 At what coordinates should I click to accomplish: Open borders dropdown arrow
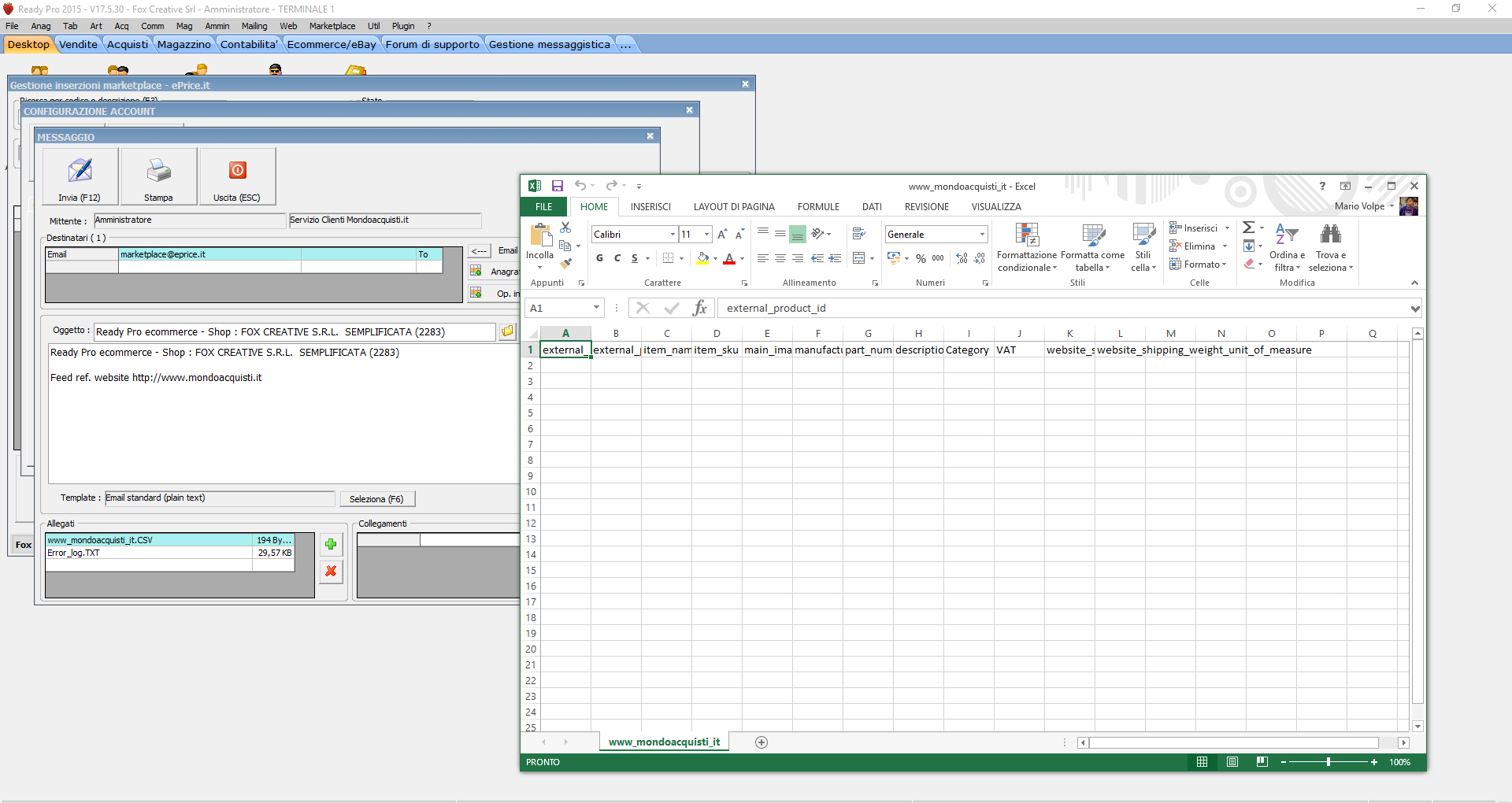(681, 258)
